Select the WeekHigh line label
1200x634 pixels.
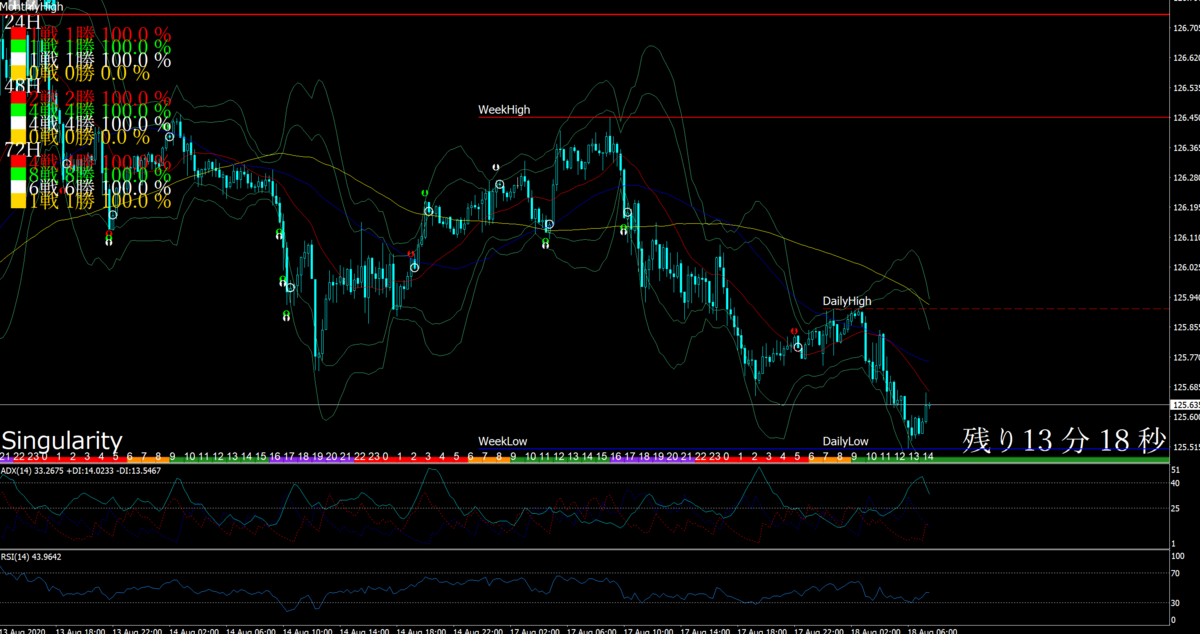coord(504,110)
